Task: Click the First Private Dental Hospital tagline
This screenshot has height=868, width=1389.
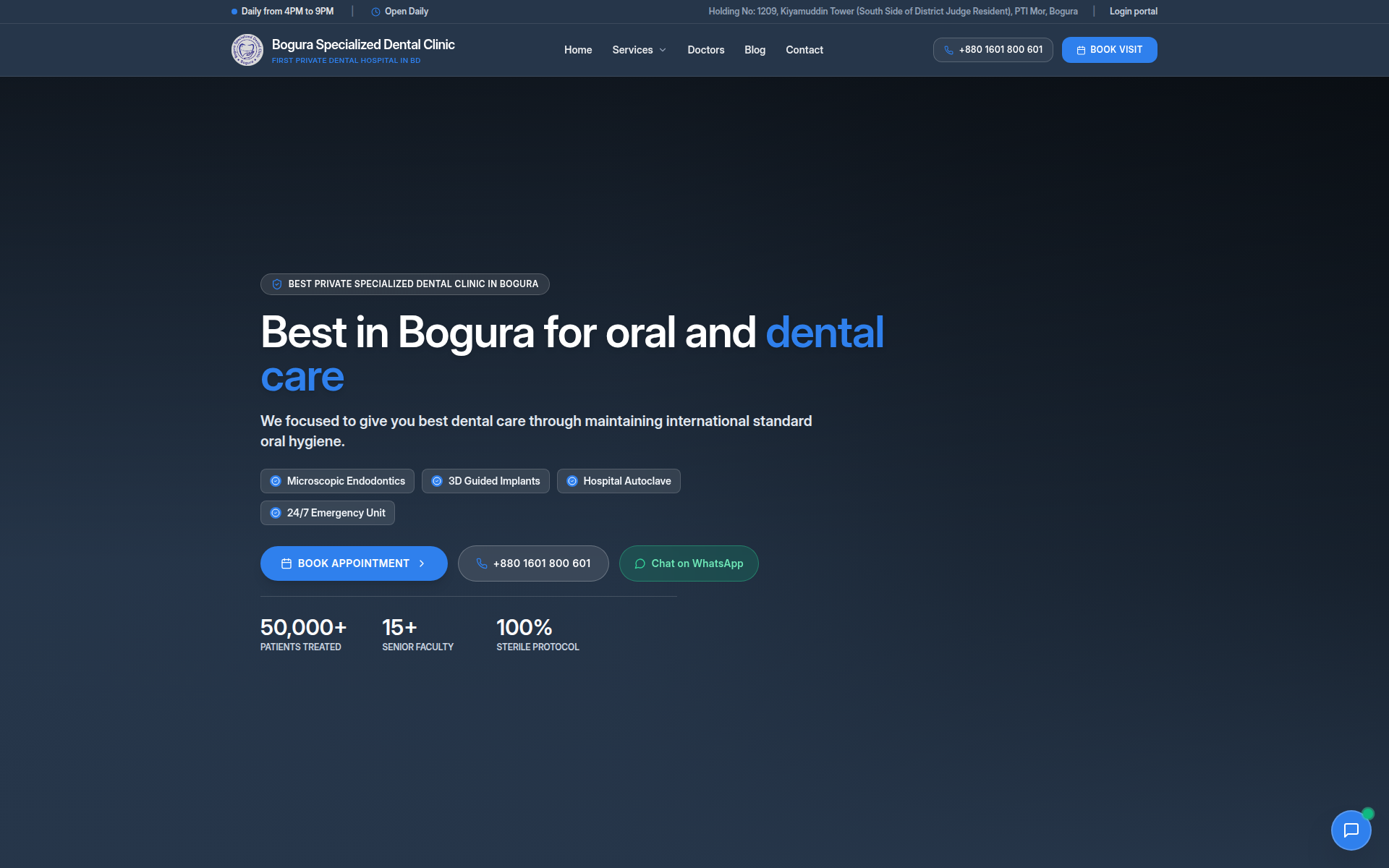Action: point(346,61)
